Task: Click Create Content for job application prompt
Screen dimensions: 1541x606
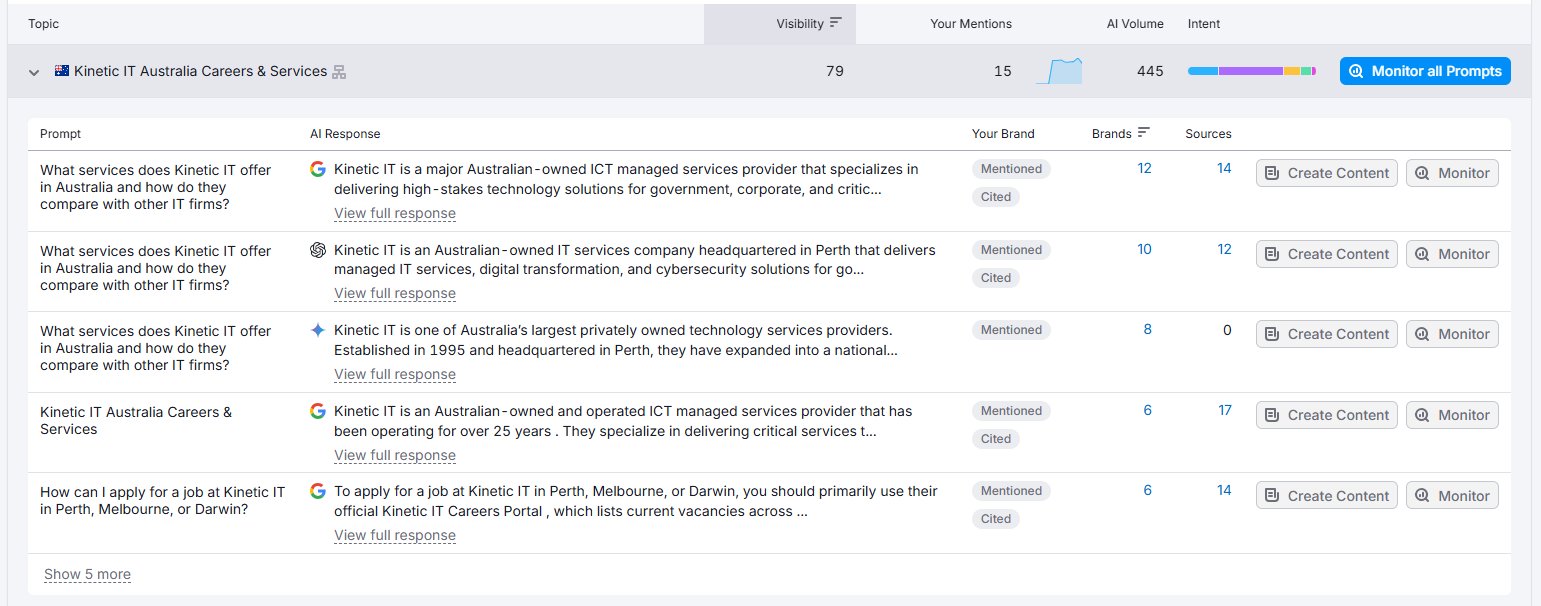Action: pyautogui.click(x=1327, y=496)
